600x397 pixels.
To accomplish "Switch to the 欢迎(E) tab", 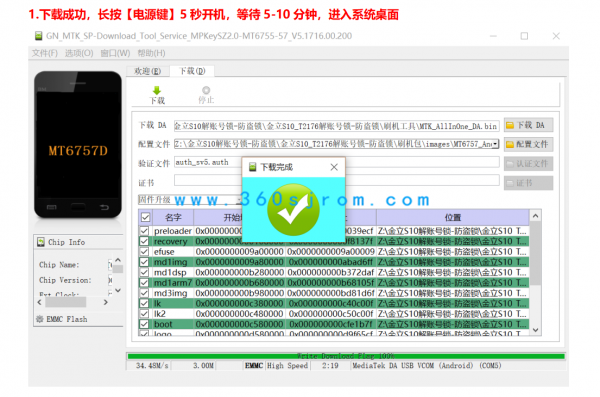I will coord(148,71).
